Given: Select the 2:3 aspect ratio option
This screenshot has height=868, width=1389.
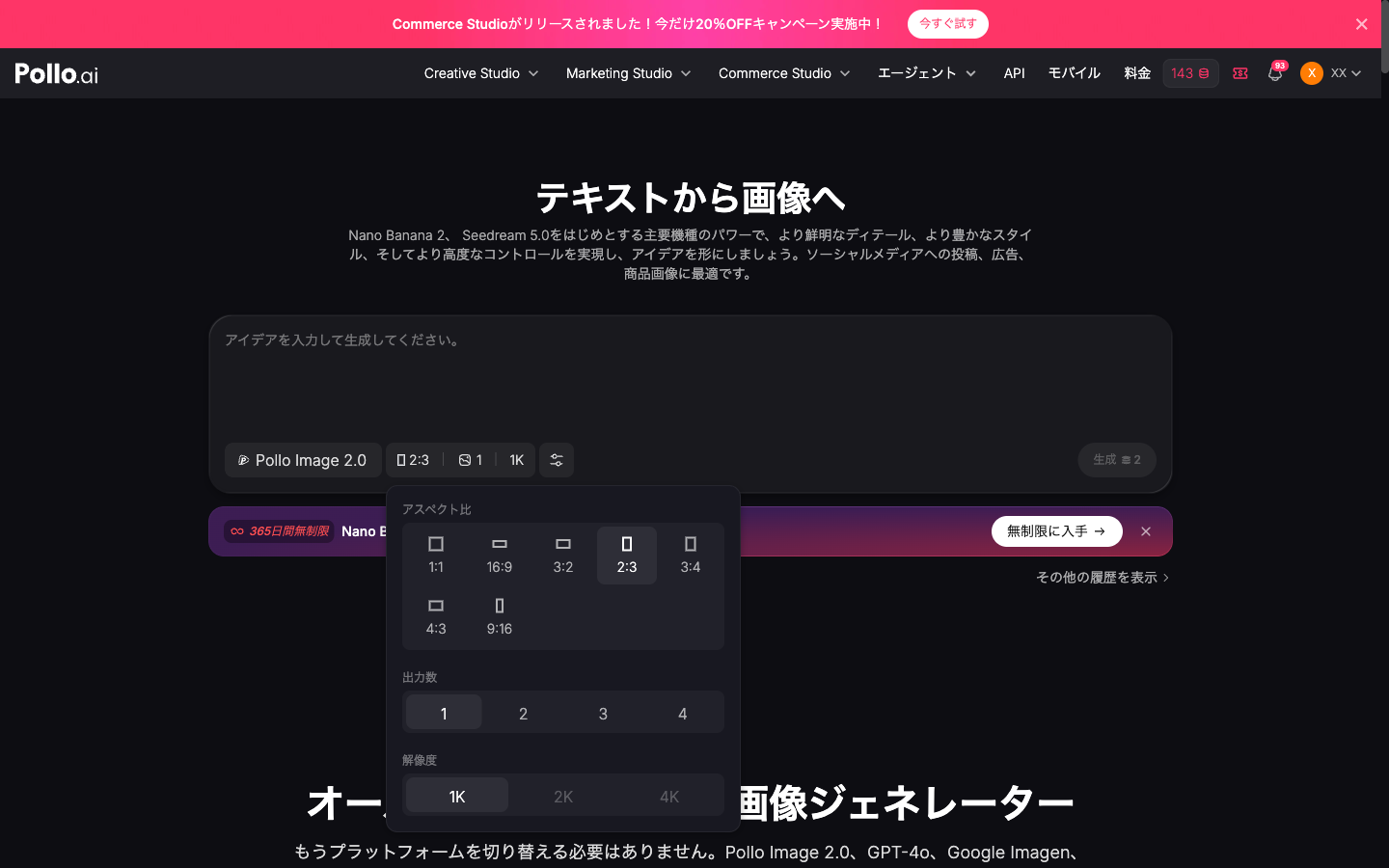Looking at the screenshot, I should coord(627,556).
